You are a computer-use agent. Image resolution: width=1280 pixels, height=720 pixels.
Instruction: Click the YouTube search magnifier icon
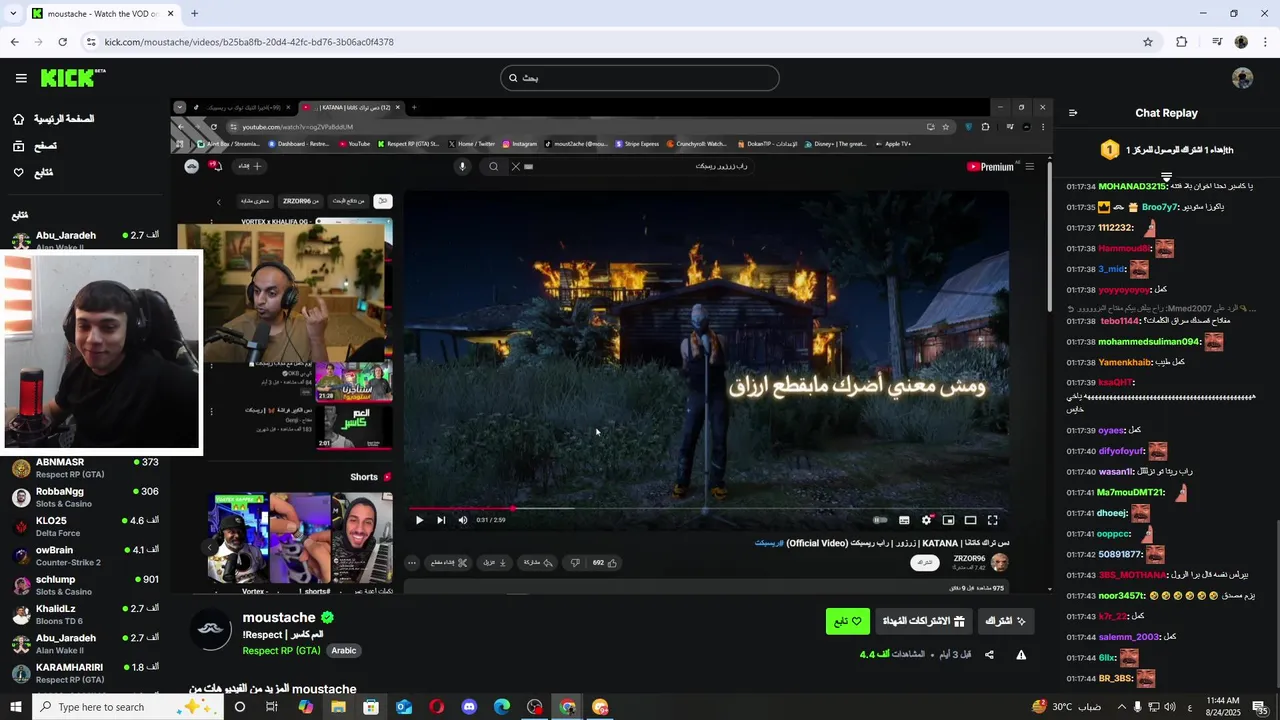[x=493, y=167]
